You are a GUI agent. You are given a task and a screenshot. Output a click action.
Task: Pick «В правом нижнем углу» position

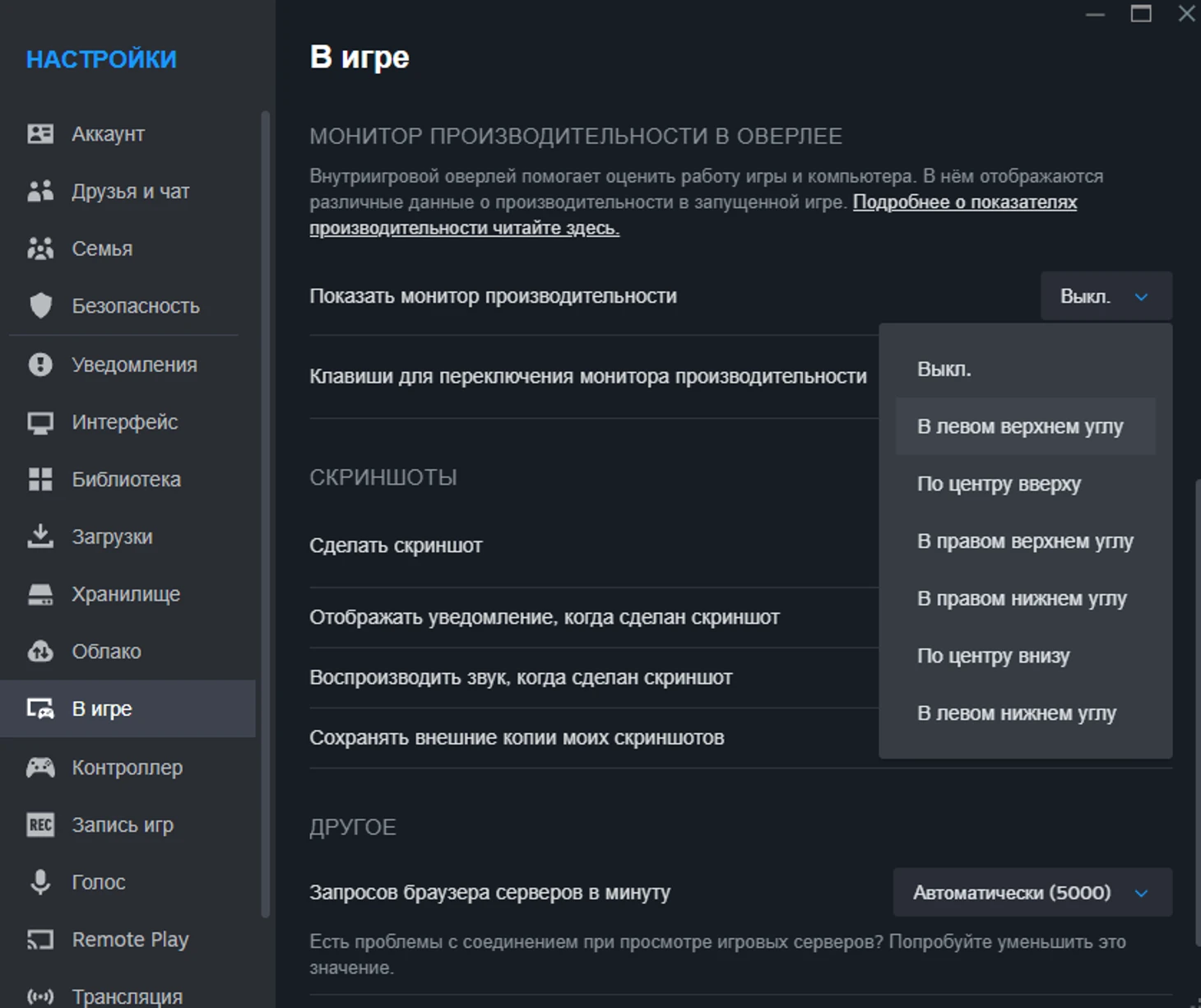(x=1022, y=599)
